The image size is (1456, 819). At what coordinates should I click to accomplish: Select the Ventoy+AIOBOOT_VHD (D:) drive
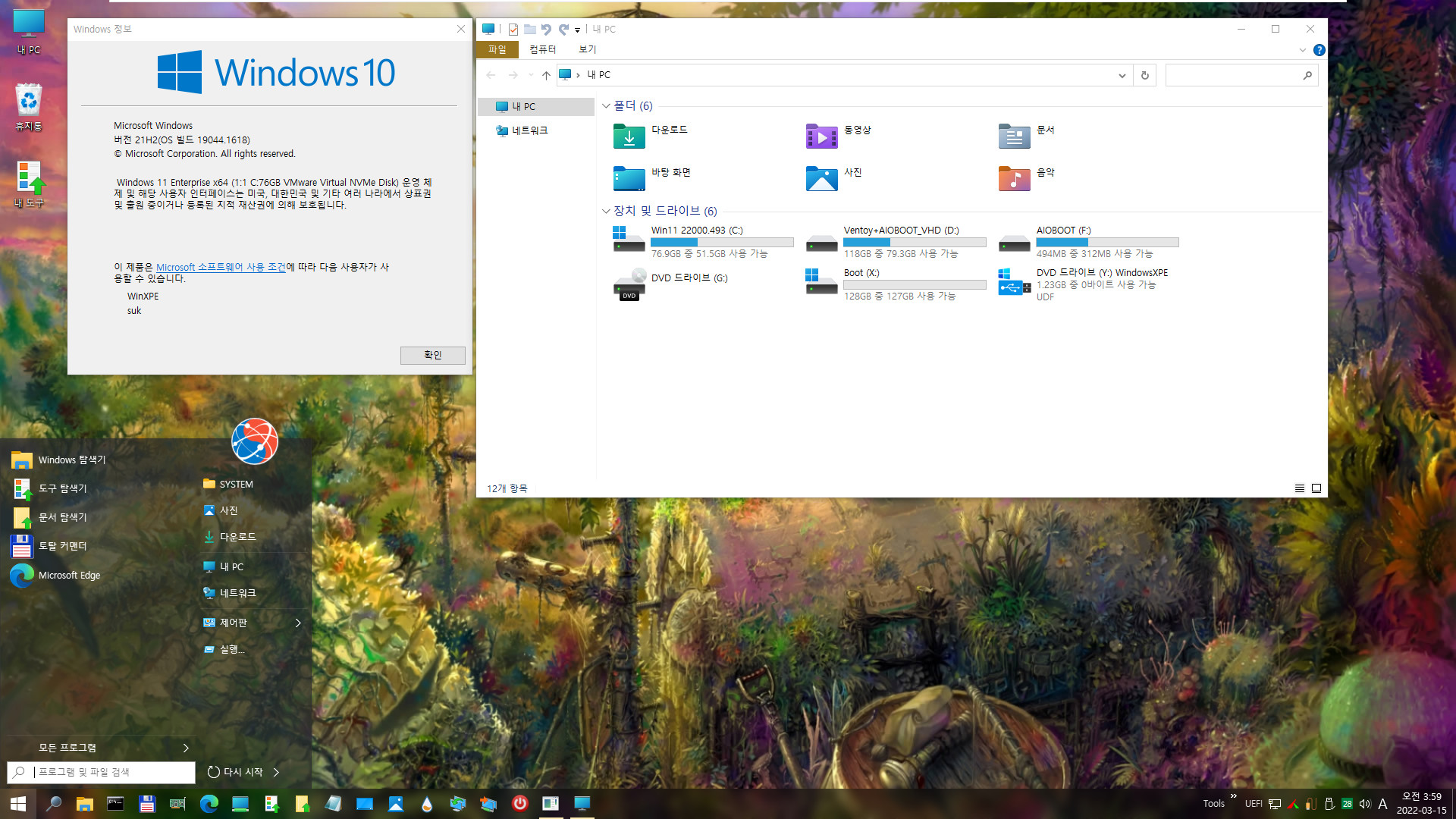point(896,242)
